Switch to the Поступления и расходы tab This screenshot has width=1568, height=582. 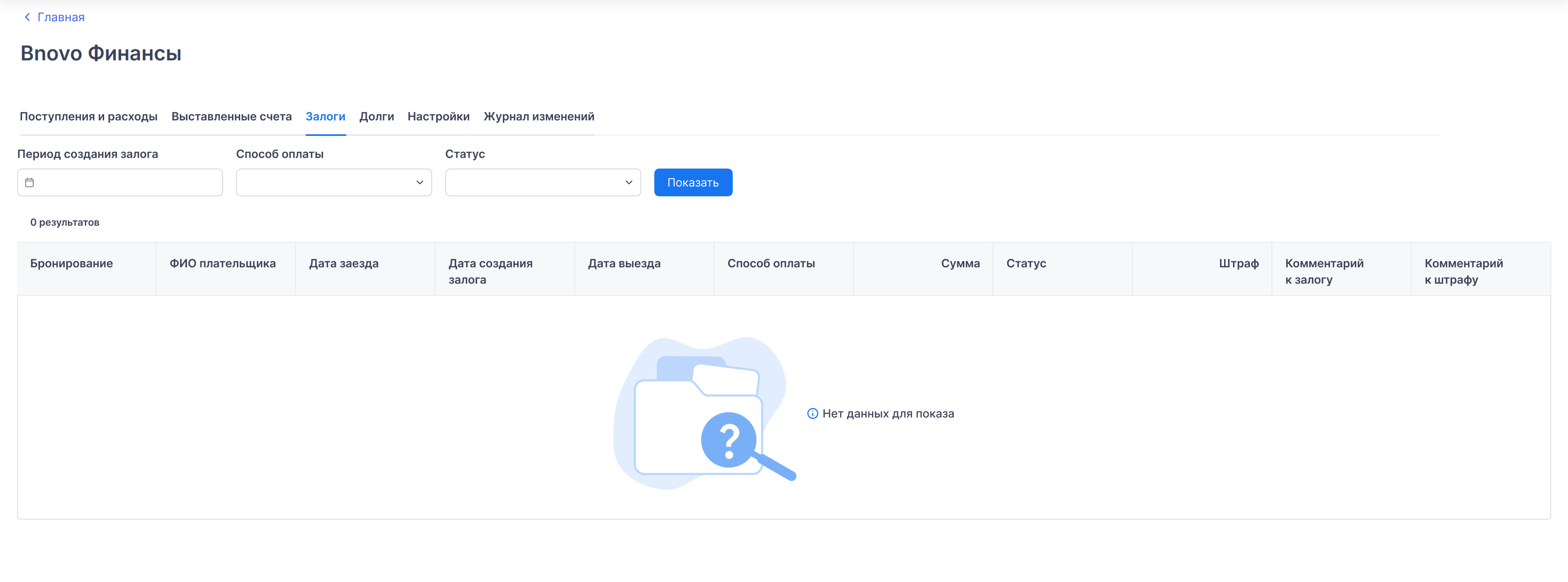pos(88,116)
